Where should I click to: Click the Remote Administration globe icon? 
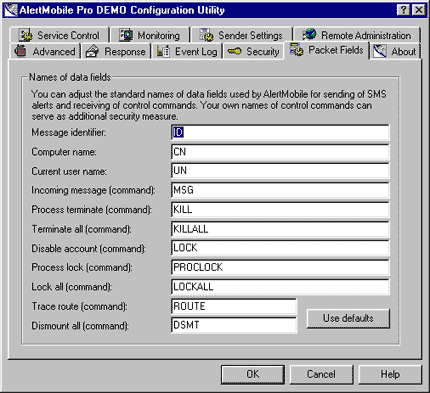[309, 34]
